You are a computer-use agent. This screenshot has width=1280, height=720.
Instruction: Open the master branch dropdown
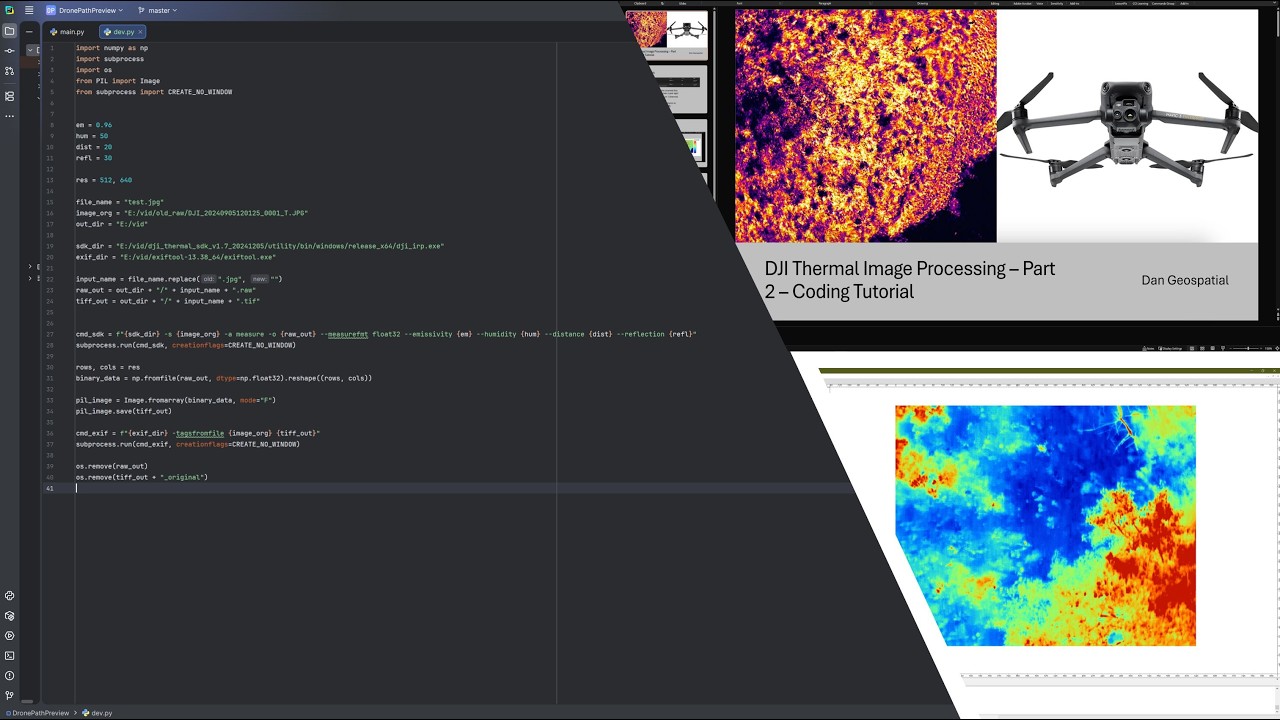click(157, 10)
